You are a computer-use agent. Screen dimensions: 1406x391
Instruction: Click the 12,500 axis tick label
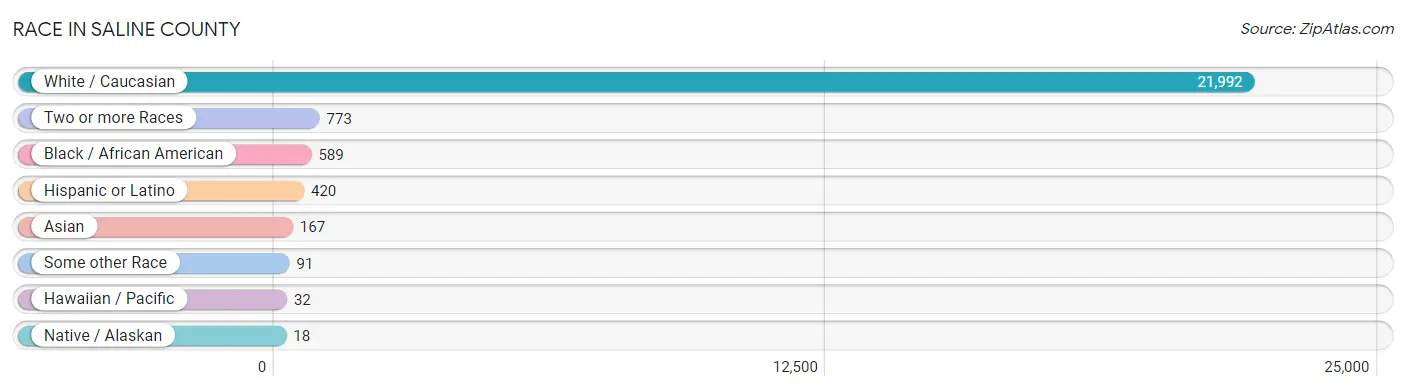(796, 367)
